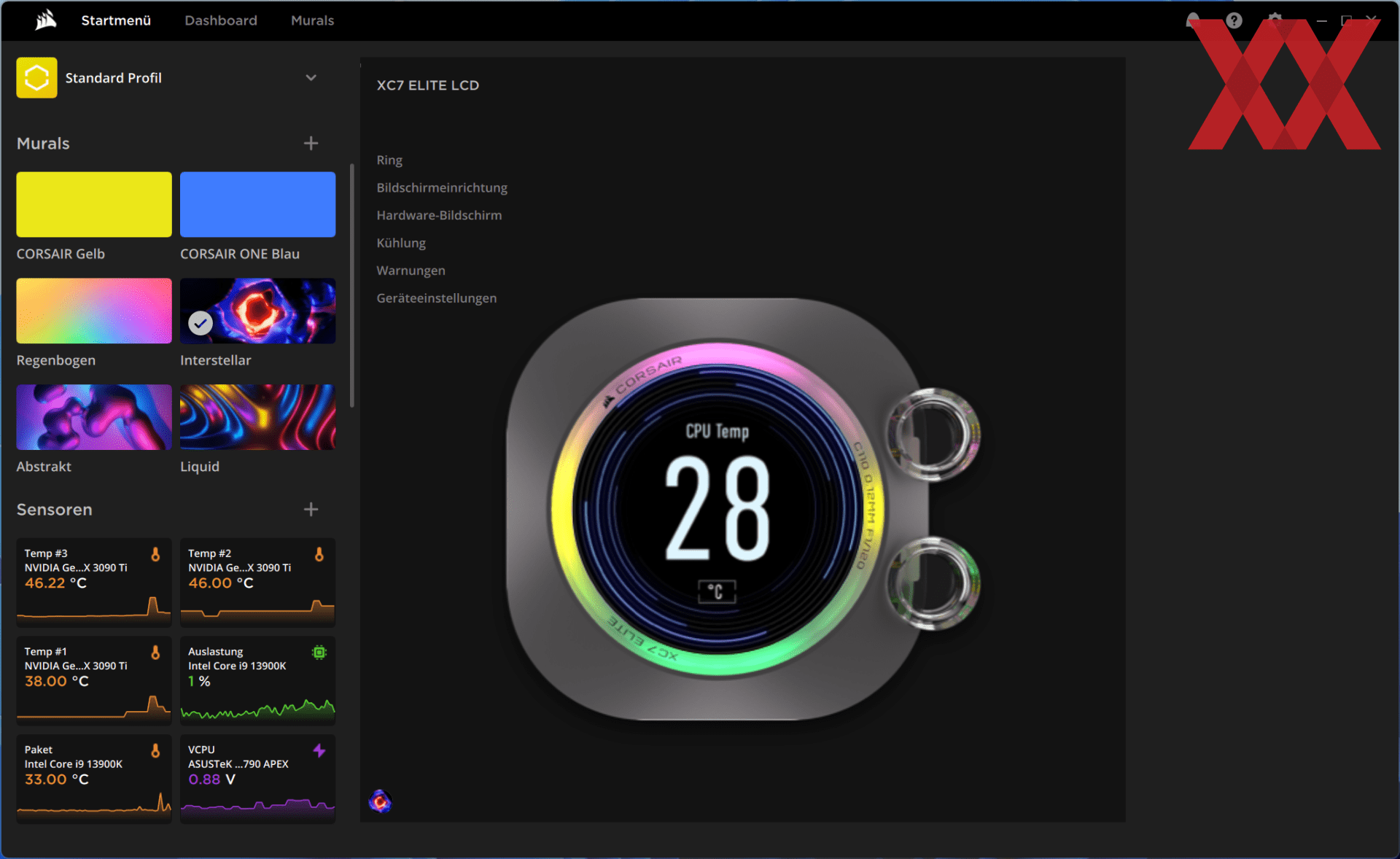1400x859 pixels.
Task: Click thermometer icon on Temp #2 card
Action: [x=319, y=554]
